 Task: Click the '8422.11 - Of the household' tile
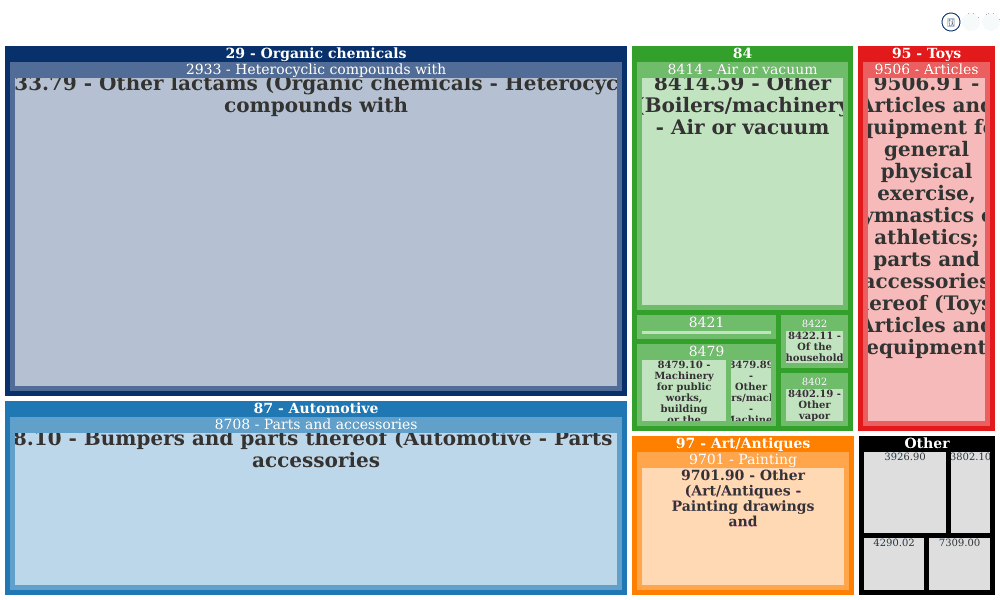(814, 347)
